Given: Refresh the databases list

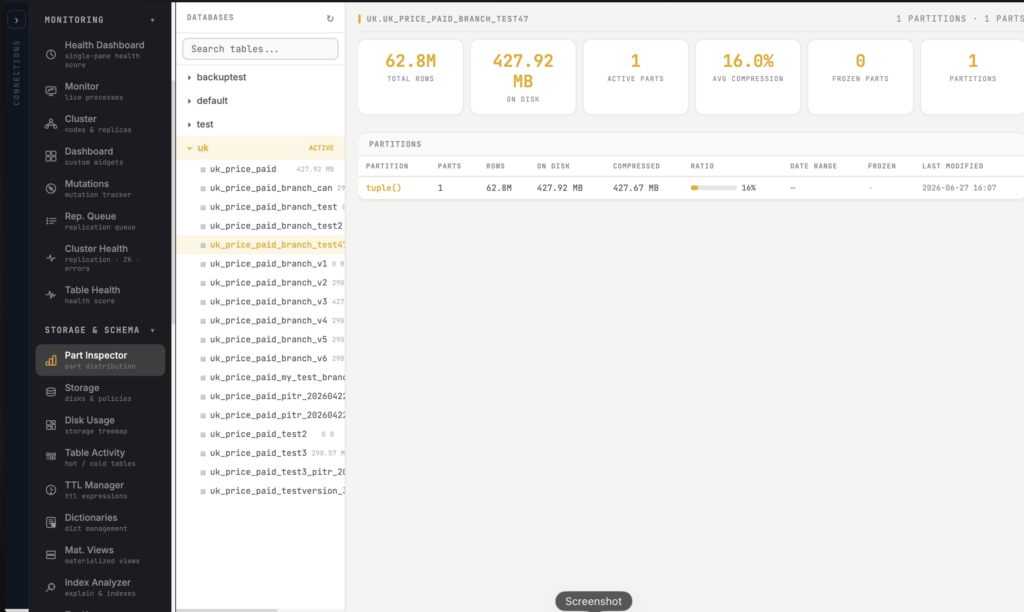Looking at the screenshot, I should (x=330, y=18).
